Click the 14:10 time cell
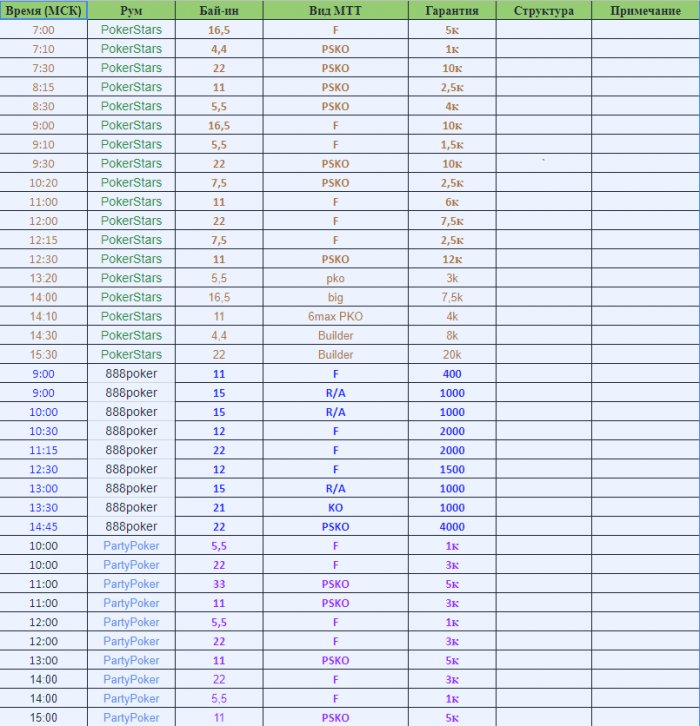 (x=44, y=316)
